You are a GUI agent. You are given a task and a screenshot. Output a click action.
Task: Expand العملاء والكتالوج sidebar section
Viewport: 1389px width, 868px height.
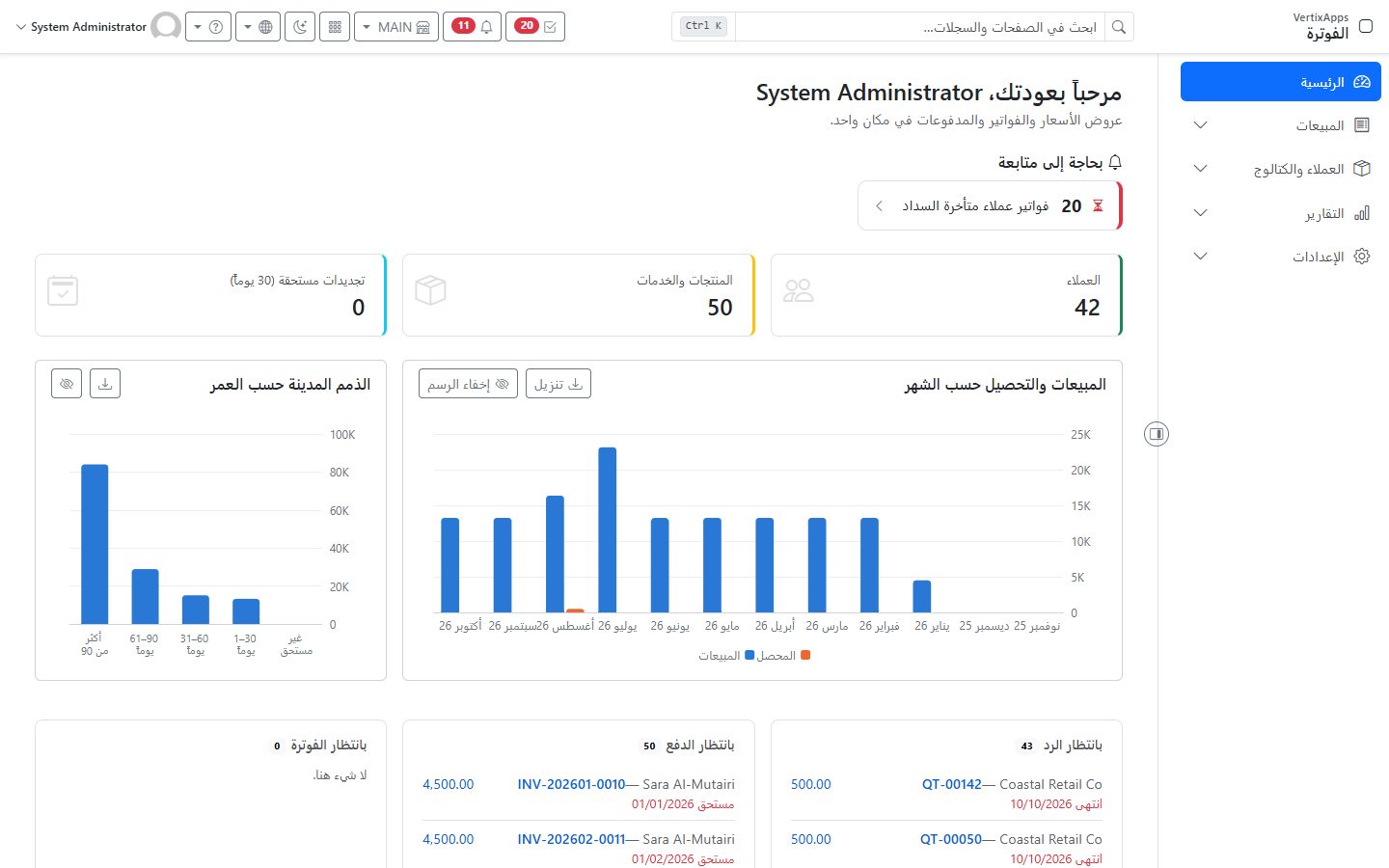click(1280, 169)
